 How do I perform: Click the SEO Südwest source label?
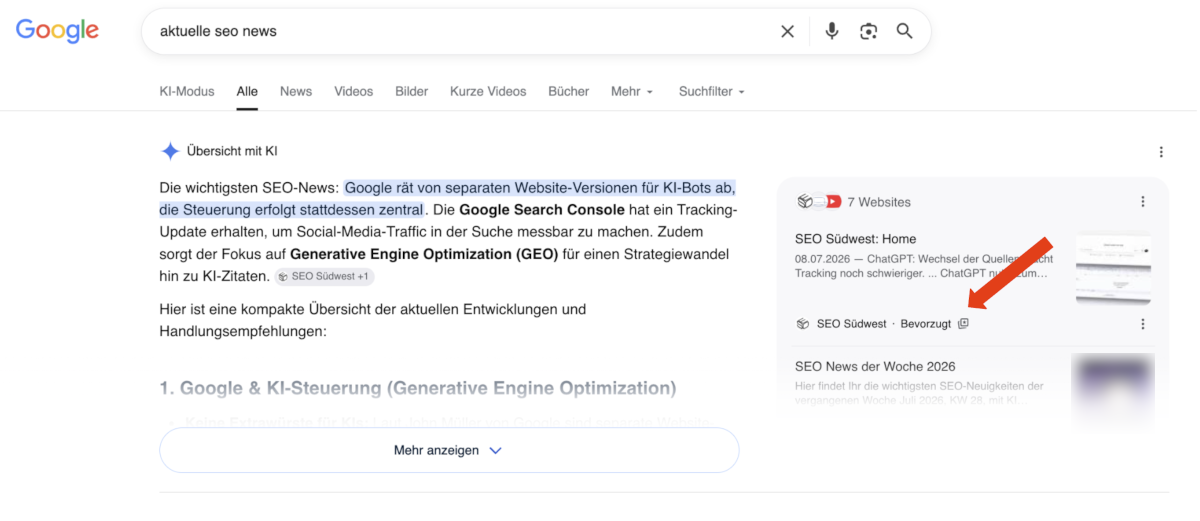click(852, 324)
